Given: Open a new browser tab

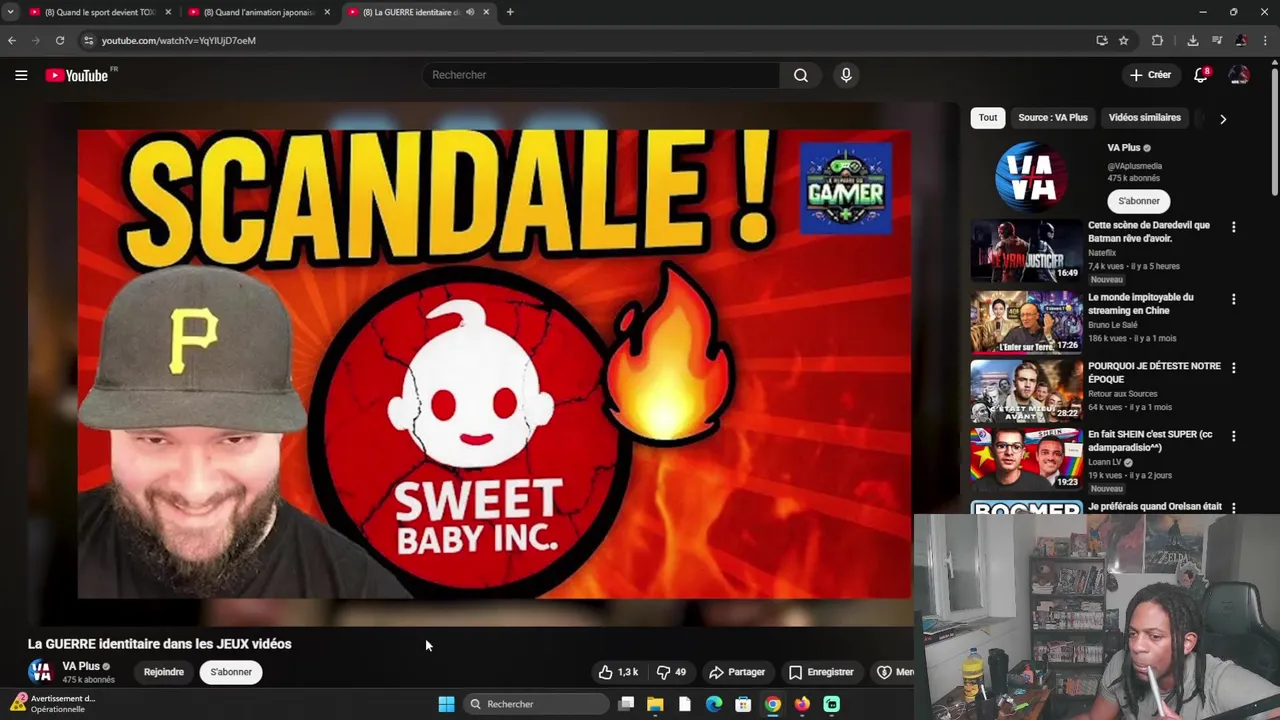Looking at the screenshot, I should pyautogui.click(x=510, y=12).
